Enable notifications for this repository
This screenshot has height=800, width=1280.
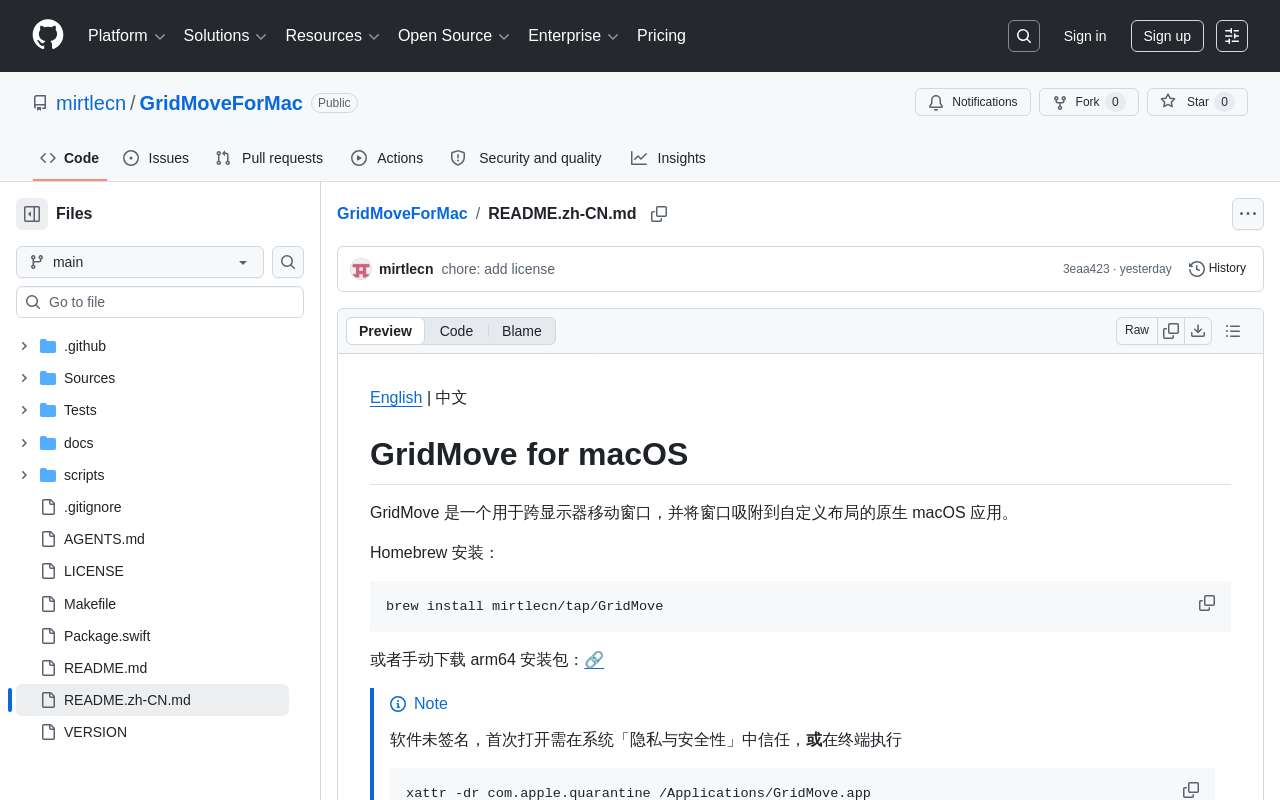(972, 102)
